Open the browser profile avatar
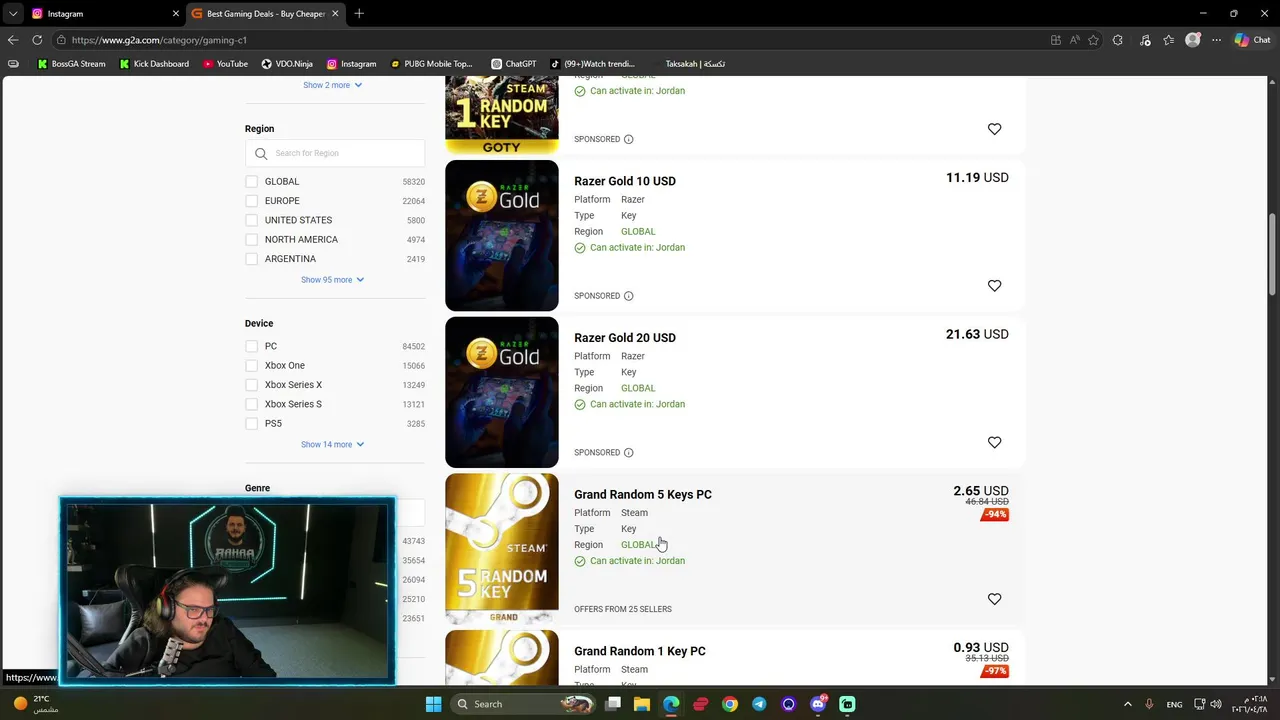This screenshot has height=720, width=1280. point(1192,40)
